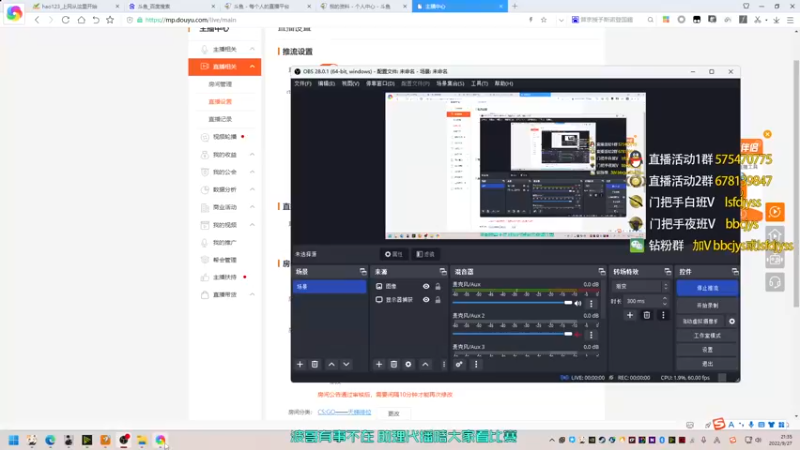Open the Audio Mixer toolbar three-dots menu
800x450 pixels.
pyautogui.click(x=476, y=364)
